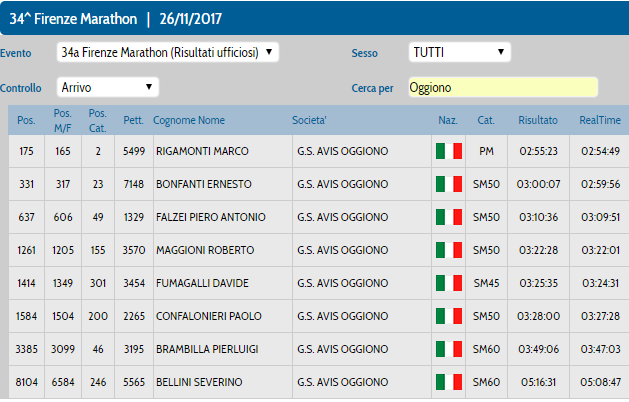Select runner name MAGGIONI ROBERTO

(205, 250)
